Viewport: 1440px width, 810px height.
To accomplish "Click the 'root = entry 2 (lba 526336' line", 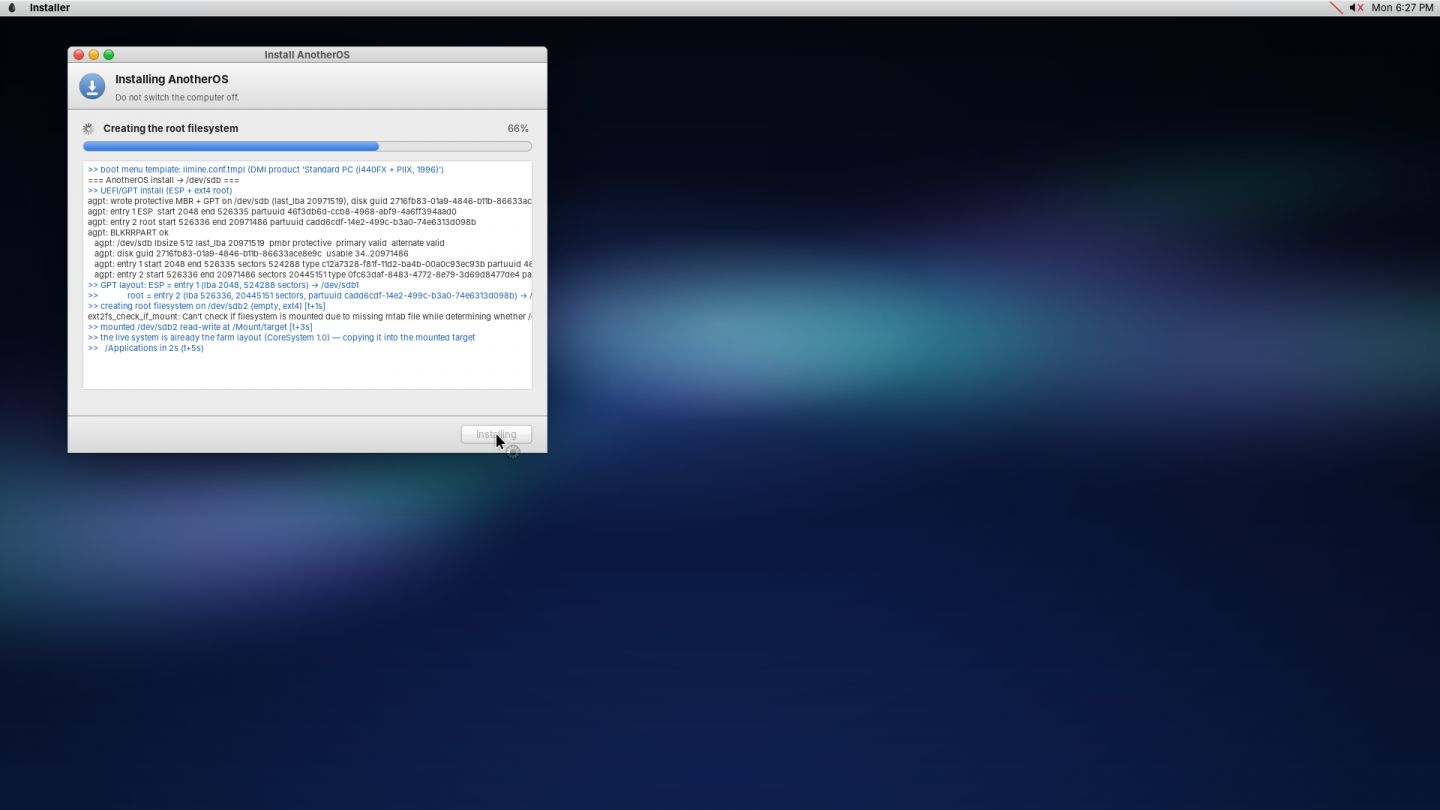I will coord(310,296).
